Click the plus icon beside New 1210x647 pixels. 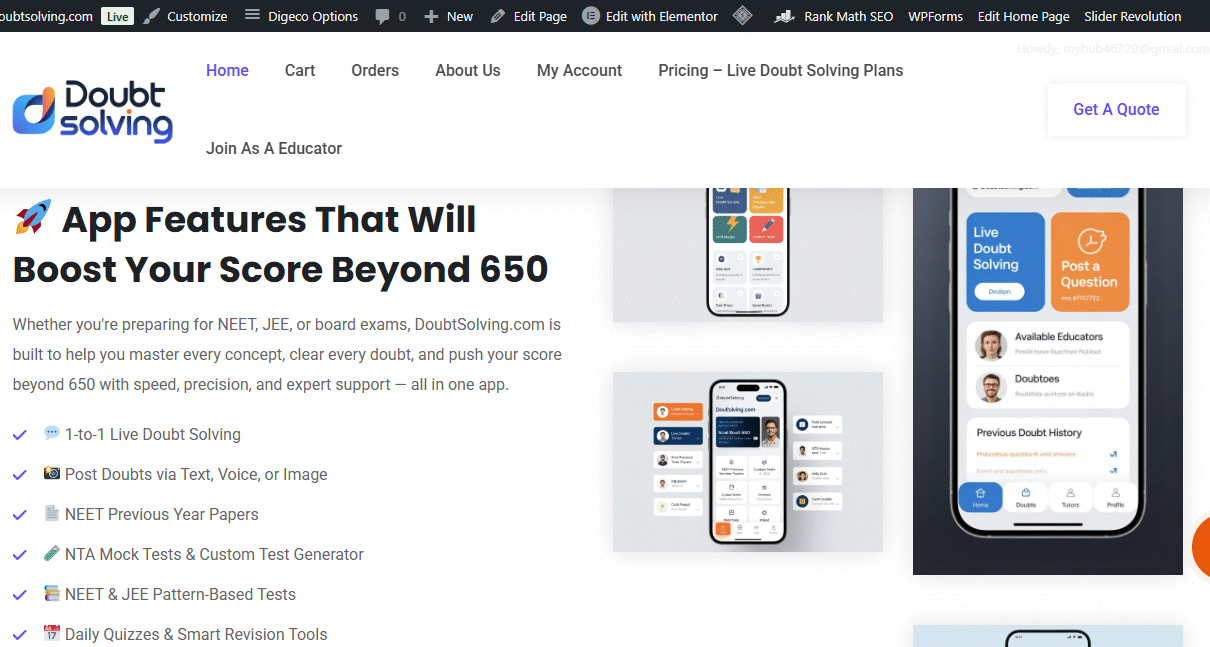(431, 16)
